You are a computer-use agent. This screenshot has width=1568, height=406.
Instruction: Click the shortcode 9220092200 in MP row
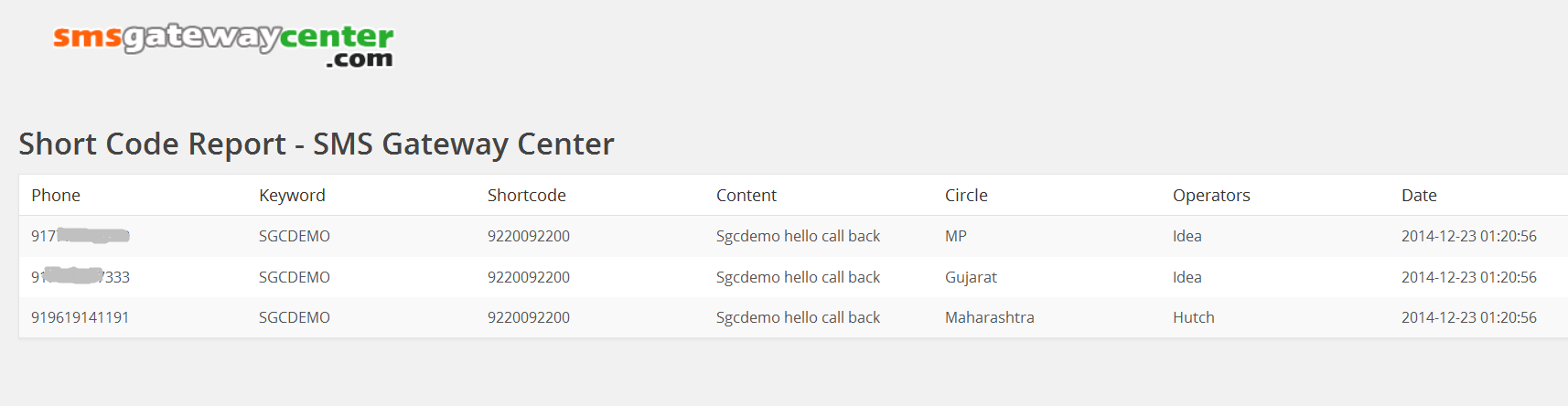point(528,236)
